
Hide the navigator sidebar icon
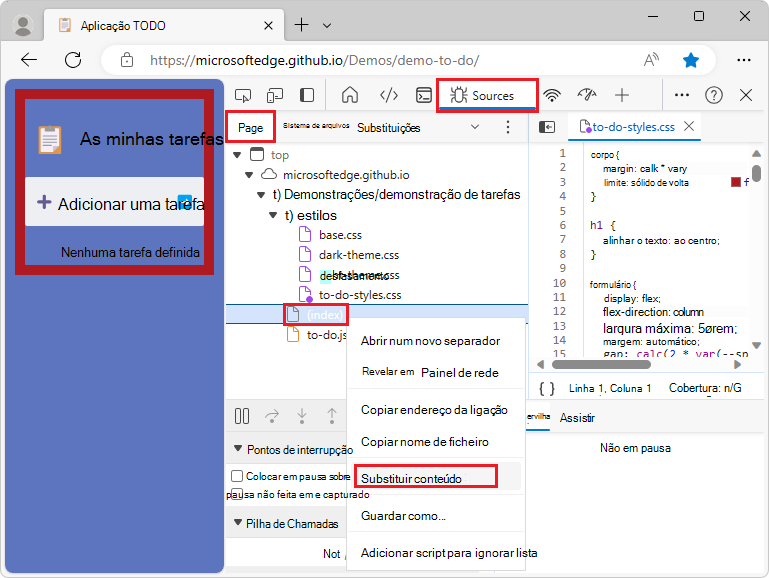[547, 127]
